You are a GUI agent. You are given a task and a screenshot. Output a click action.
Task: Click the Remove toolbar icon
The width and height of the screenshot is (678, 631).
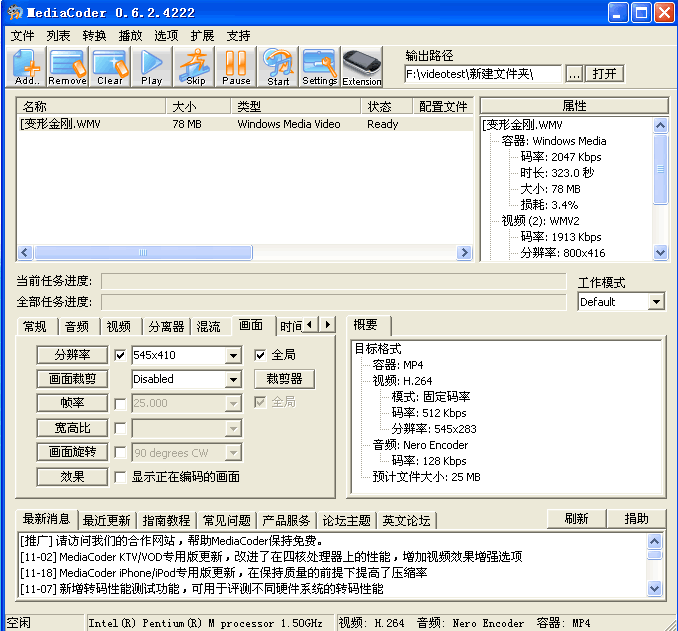tap(68, 67)
